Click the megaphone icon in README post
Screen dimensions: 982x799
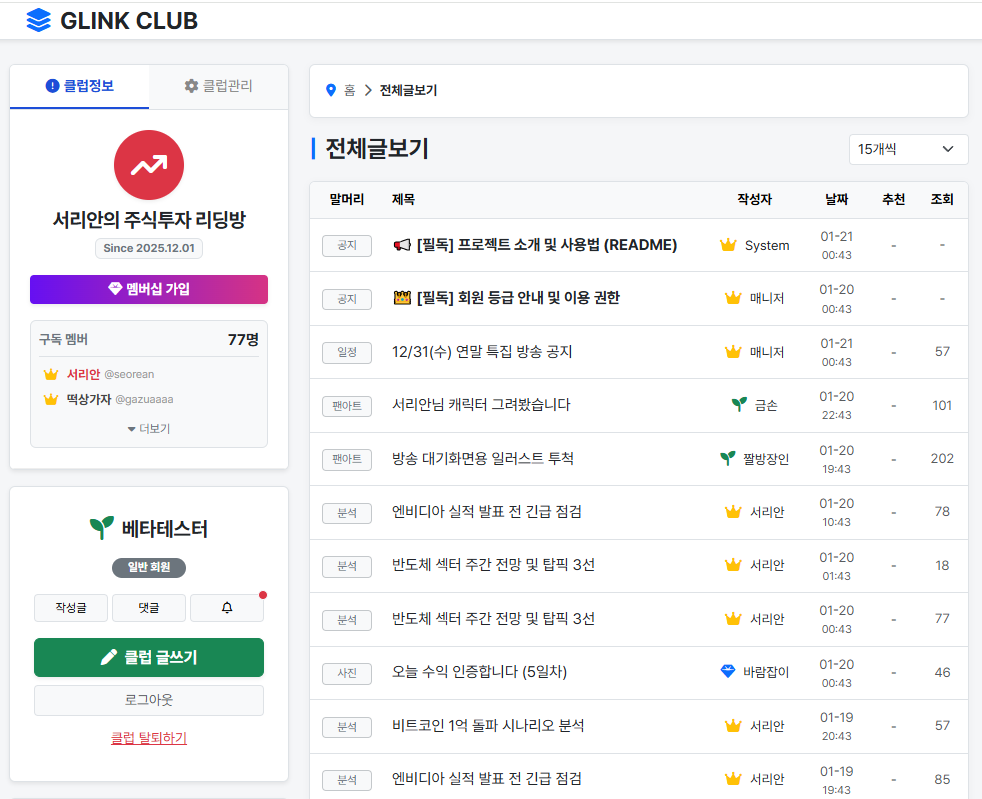402,245
